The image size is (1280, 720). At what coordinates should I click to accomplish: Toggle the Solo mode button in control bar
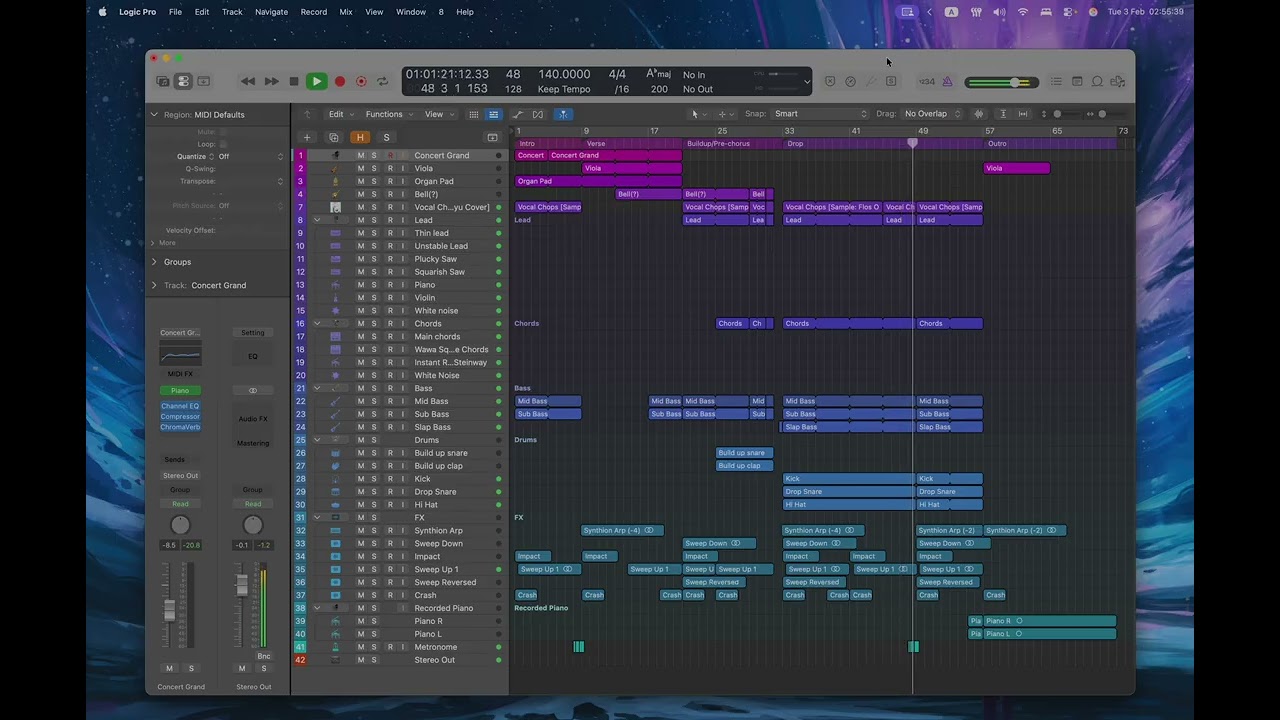click(x=891, y=81)
